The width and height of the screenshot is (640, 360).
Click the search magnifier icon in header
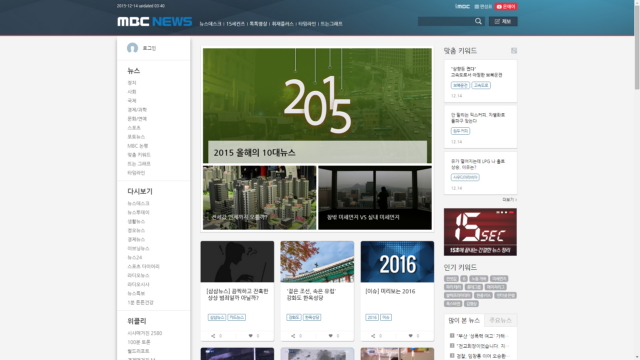(x=478, y=21)
